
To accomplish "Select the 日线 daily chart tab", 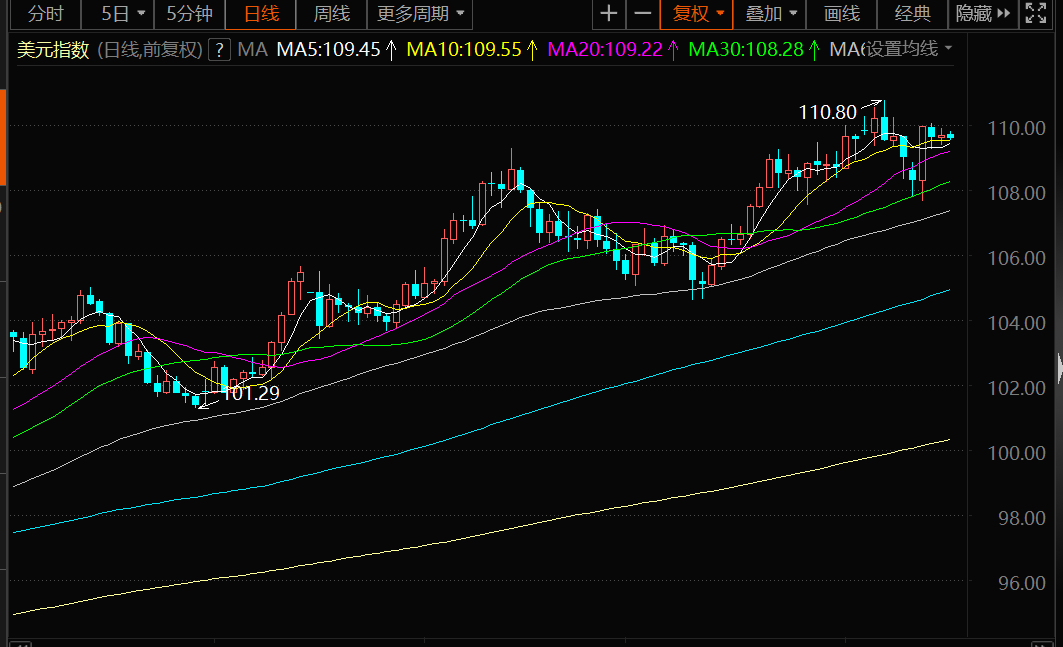I will [262, 14].
